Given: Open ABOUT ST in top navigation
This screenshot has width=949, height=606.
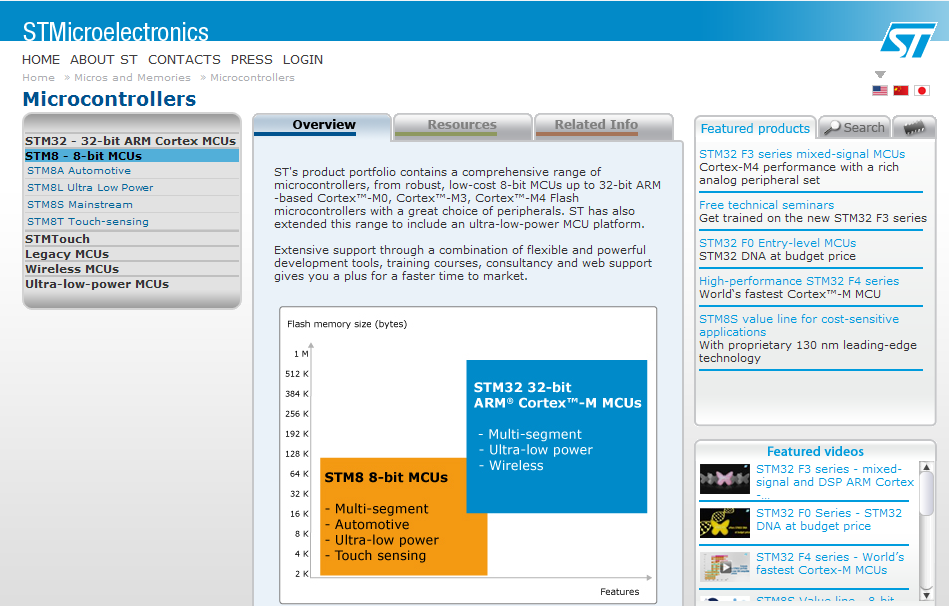Looking at the screenshot, I should pos(103,60).
